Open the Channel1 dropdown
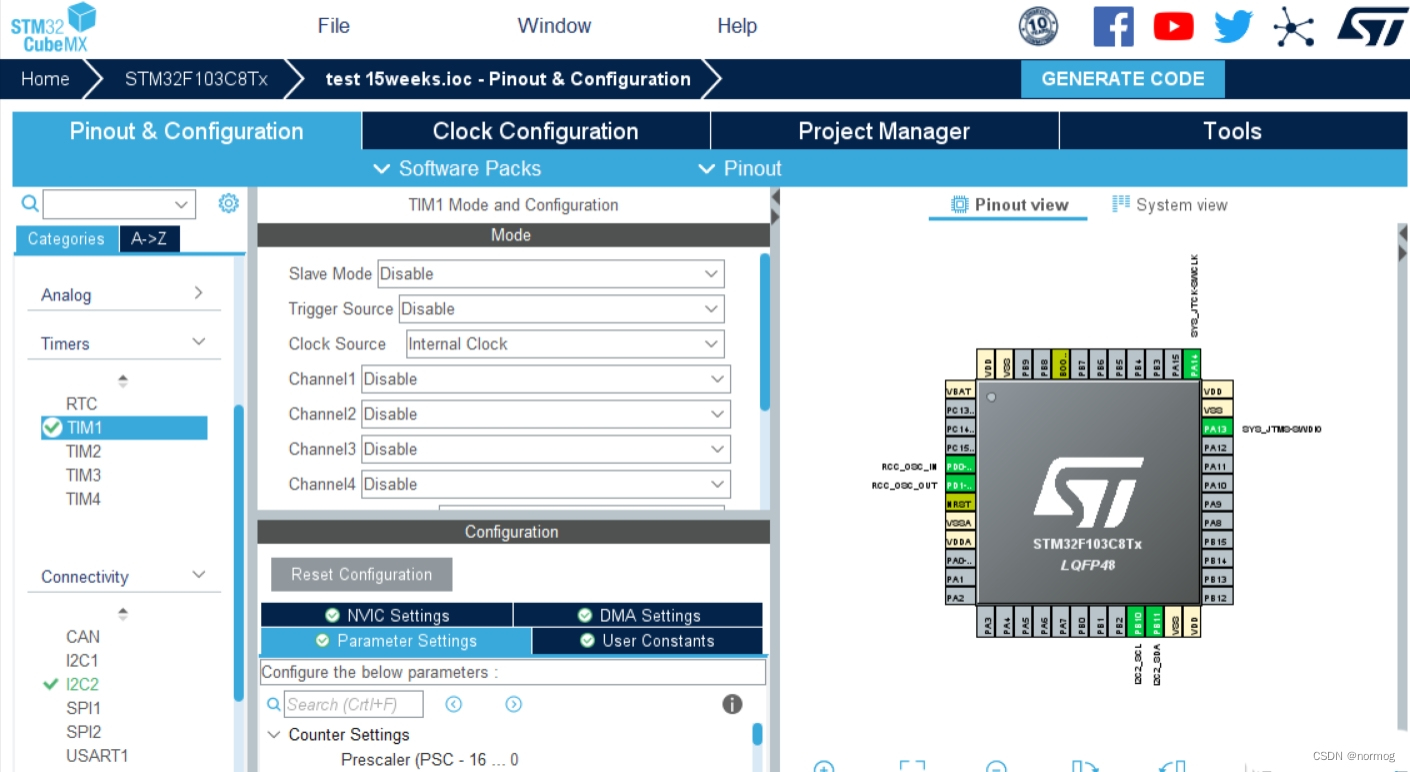 coord(546,379)
